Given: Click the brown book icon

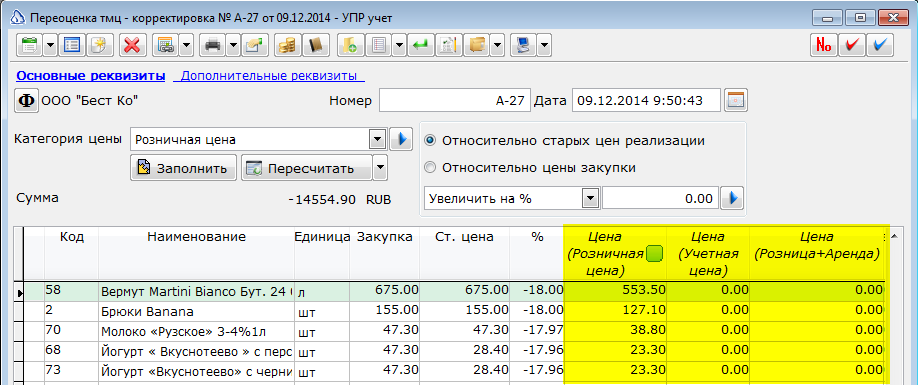Looking at the screenshot, I should click(316, 45).
